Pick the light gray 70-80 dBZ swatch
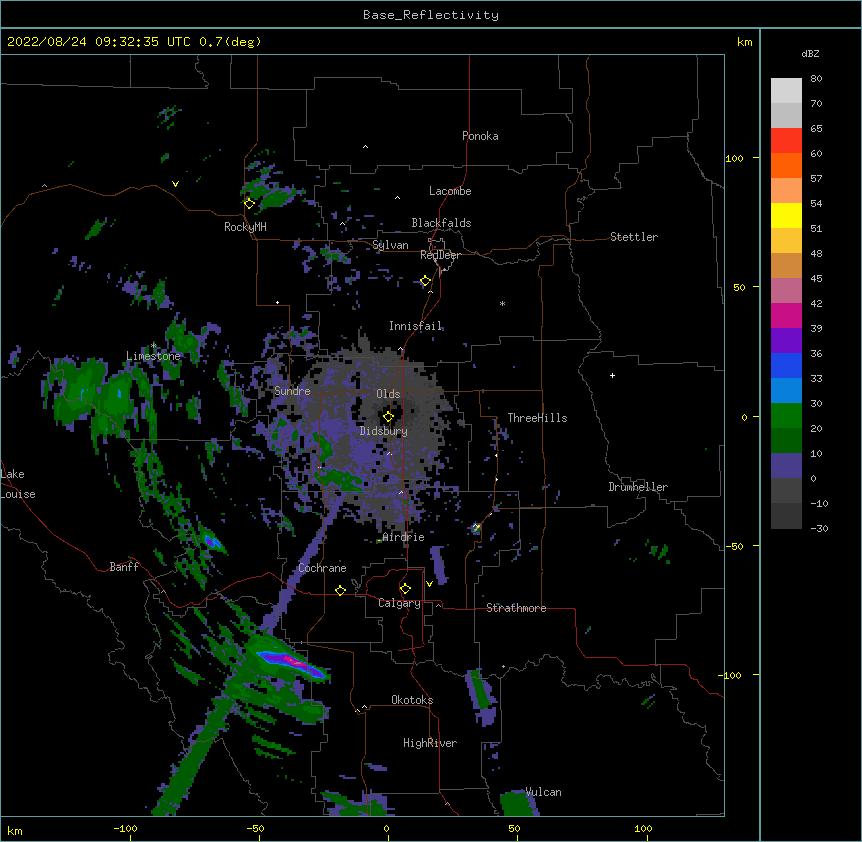The width and height of the screenshot is (862, 842). pyautogui.click(x=786, y=91)
